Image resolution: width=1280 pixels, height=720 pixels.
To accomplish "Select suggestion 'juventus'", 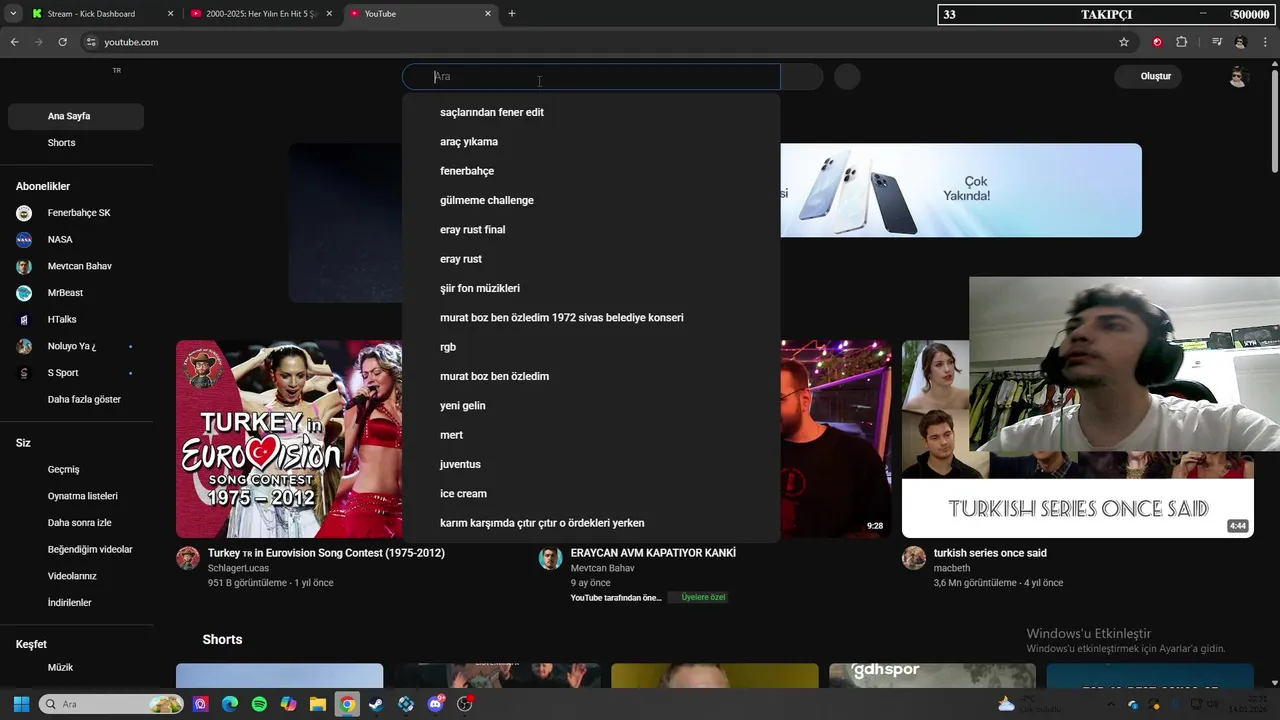I will [x=591, y=465].
